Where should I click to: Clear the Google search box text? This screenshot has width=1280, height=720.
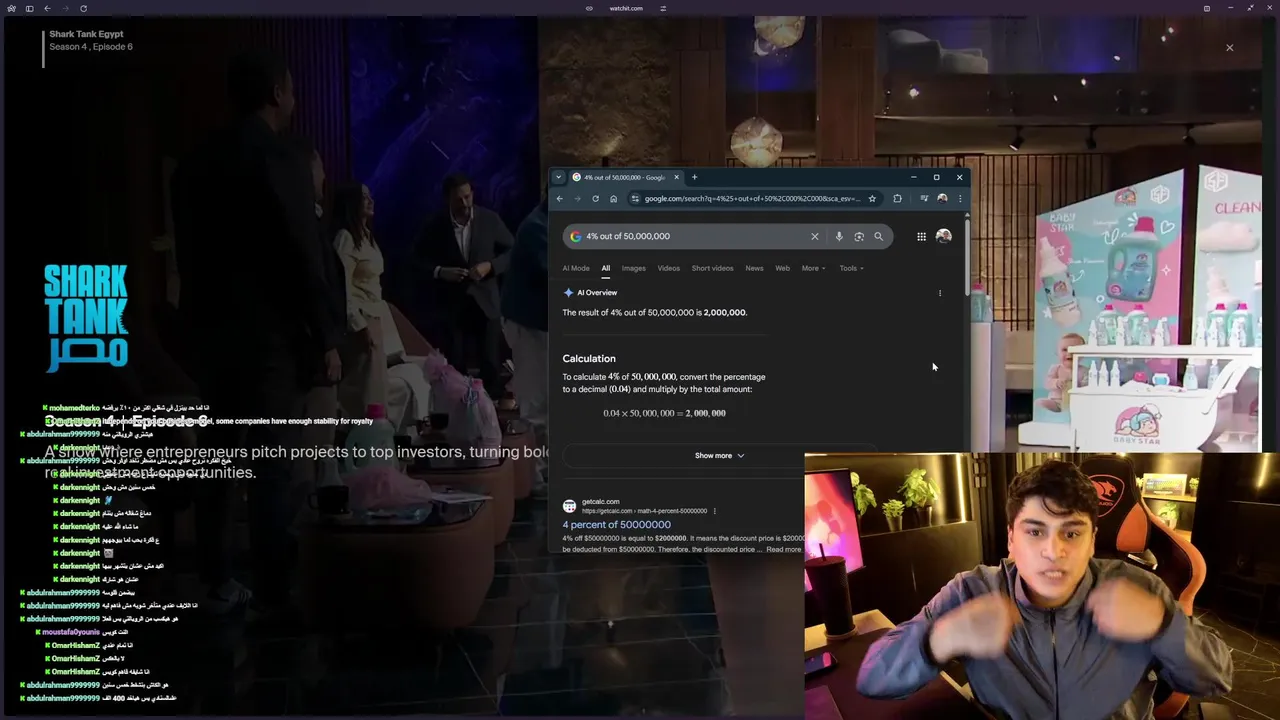pyautogui.click(x=814, y=236)
